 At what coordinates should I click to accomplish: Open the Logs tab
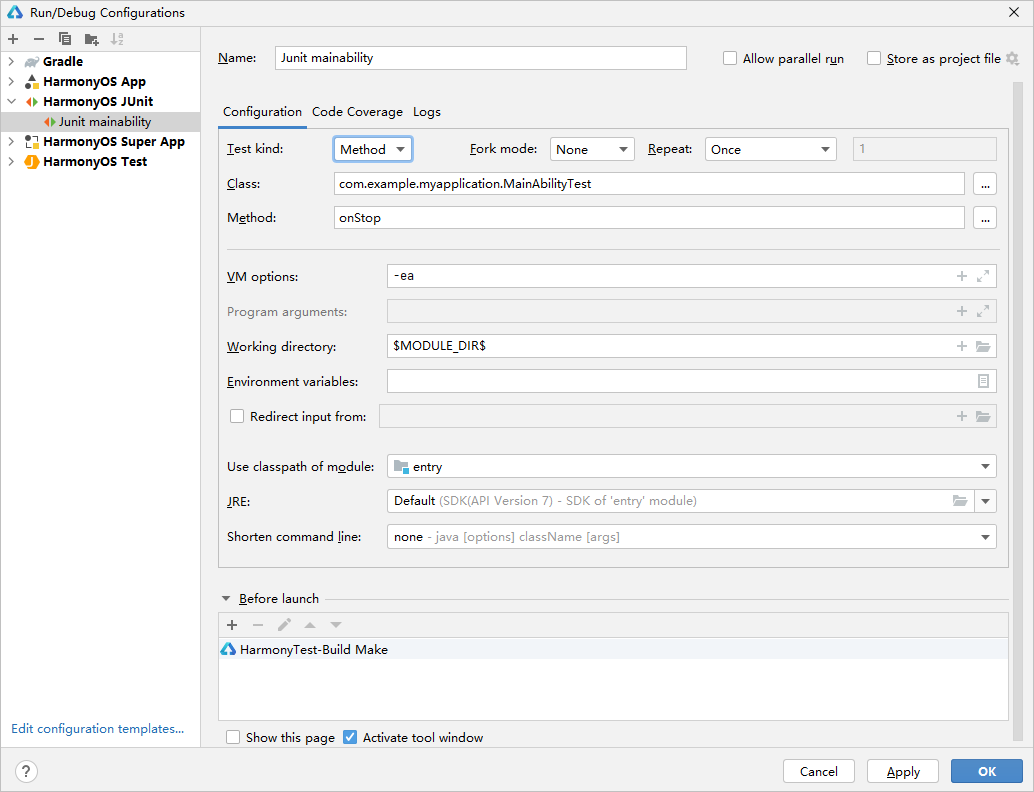tap(427, 112)
